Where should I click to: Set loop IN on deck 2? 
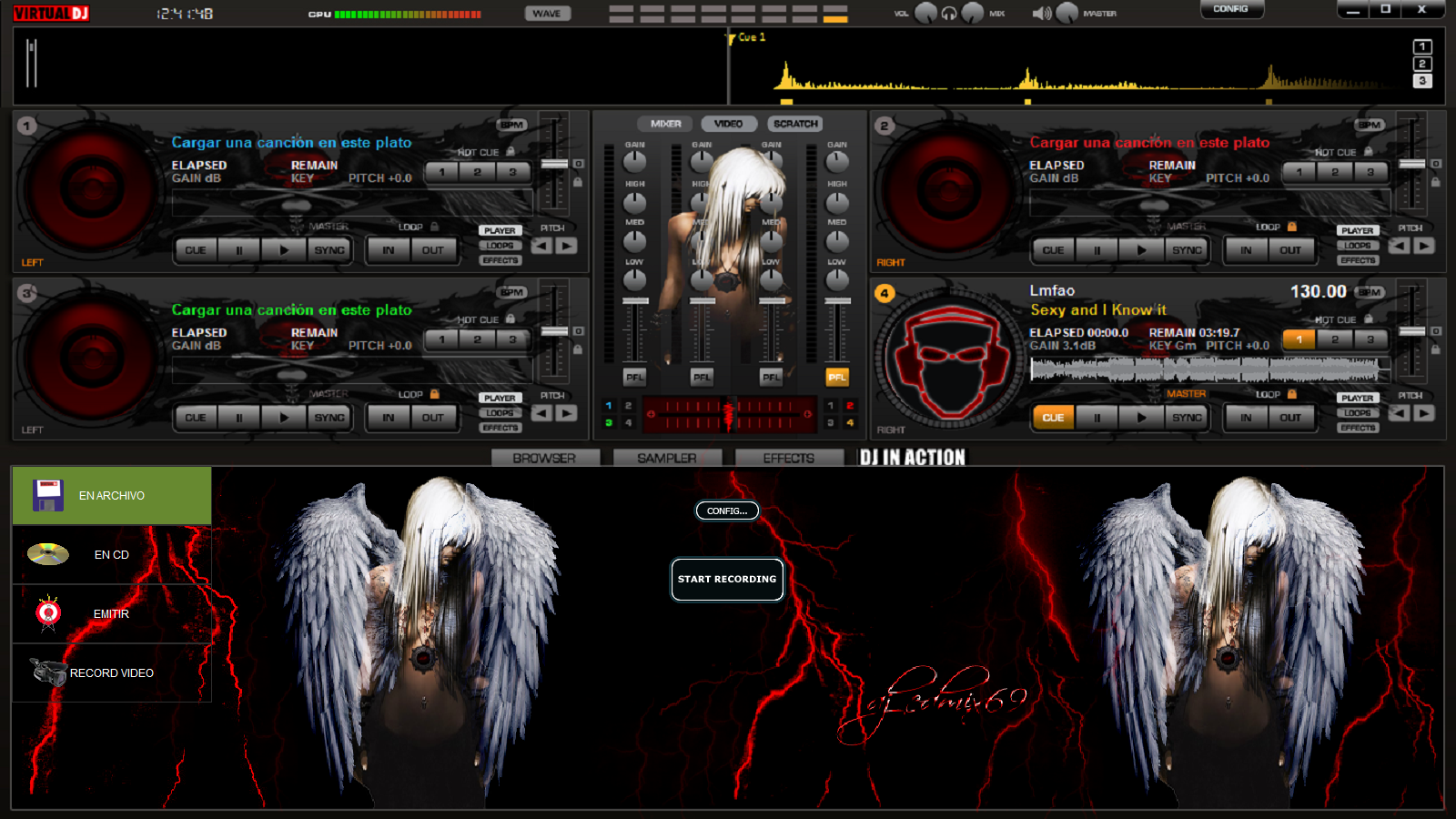point(1246,250)
